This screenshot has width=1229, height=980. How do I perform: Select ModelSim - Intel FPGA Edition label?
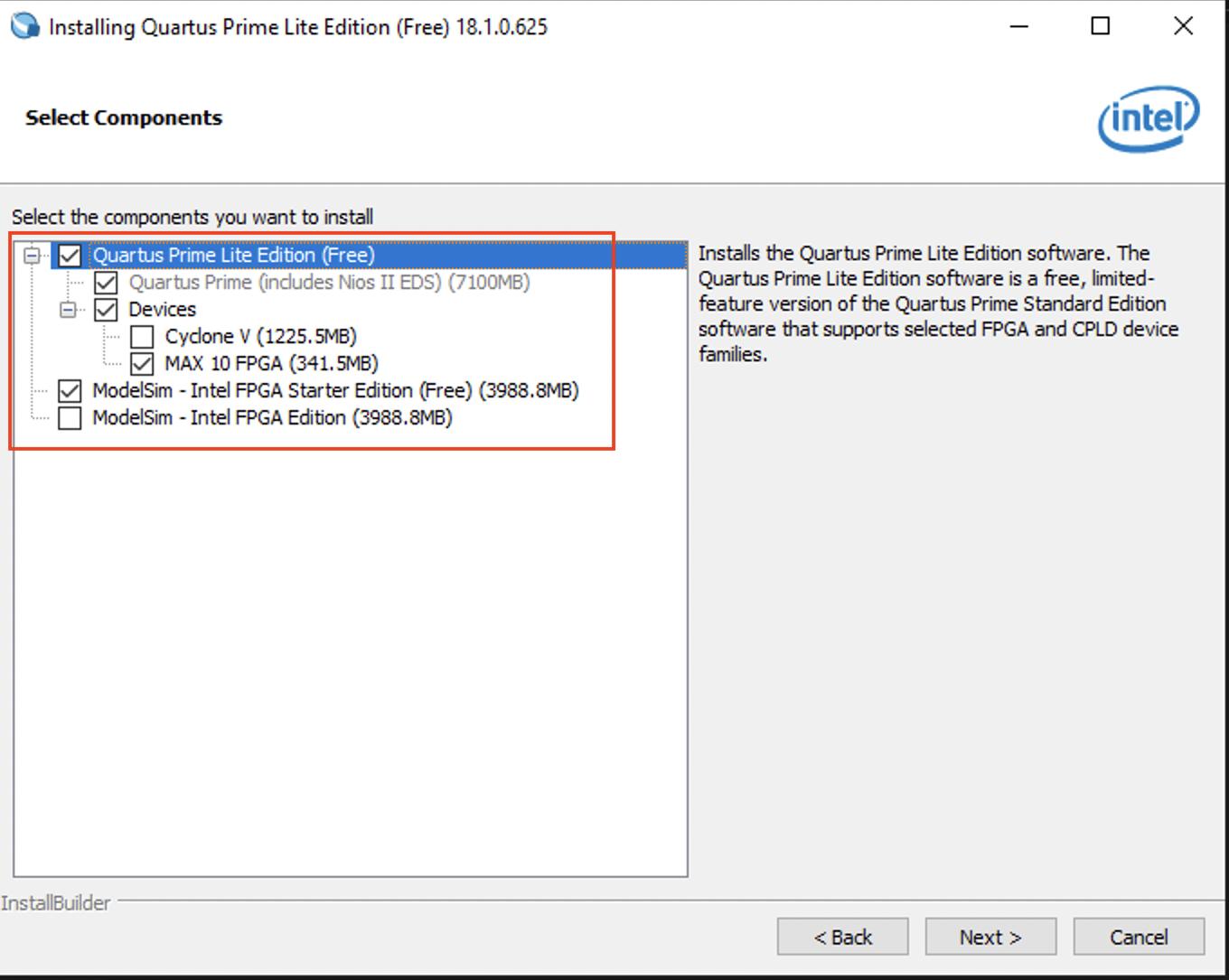tap(272, 418)
